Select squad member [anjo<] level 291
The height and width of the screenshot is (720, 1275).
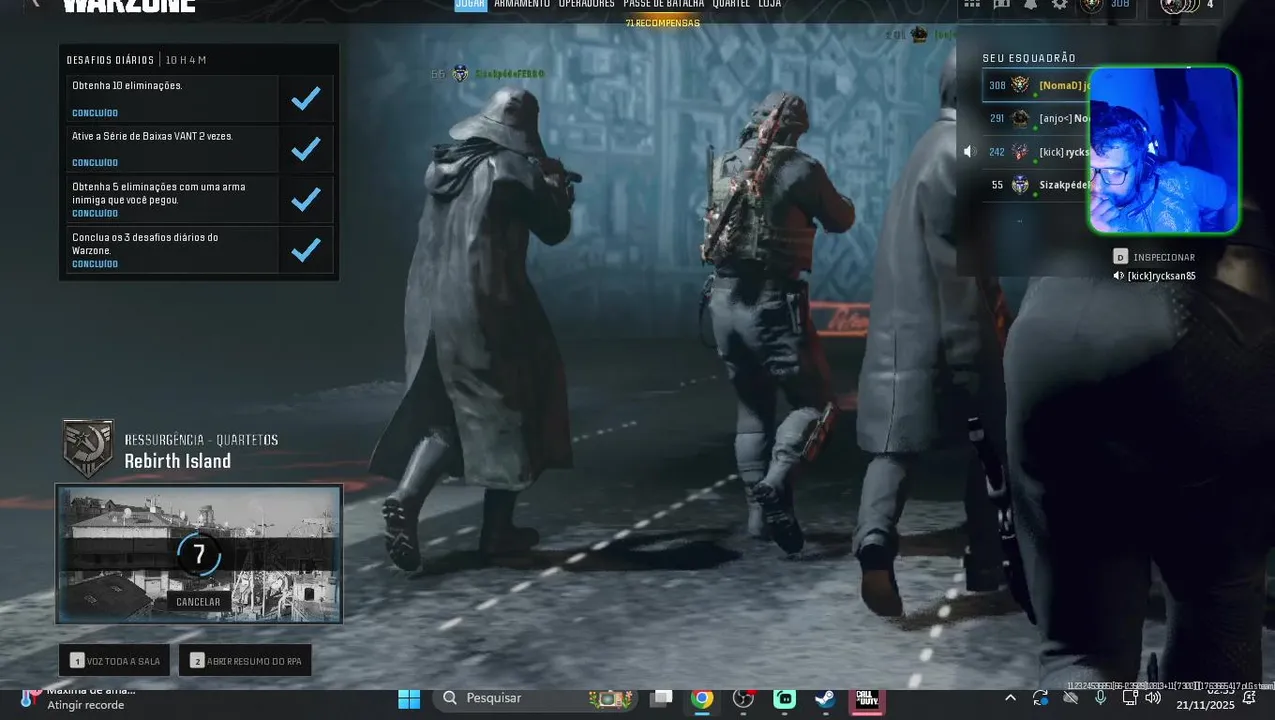[1035, 119]
